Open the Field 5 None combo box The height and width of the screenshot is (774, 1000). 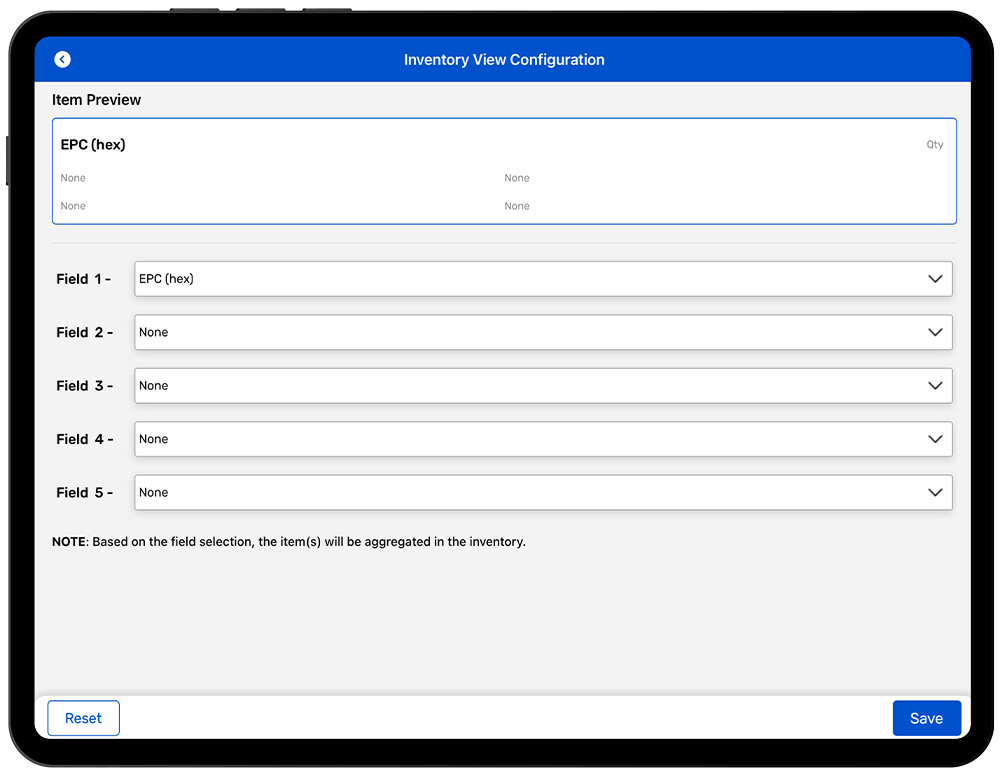(x=530, y=492)
